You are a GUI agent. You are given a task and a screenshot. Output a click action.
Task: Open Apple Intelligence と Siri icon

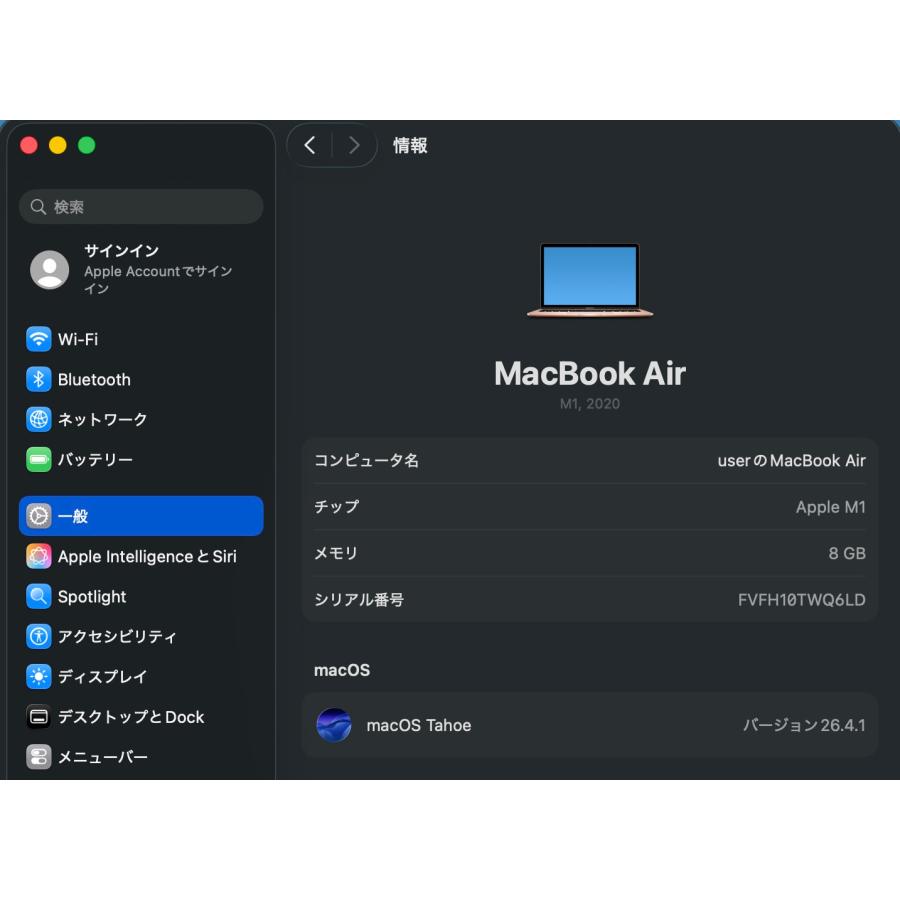tap(38, 556)
